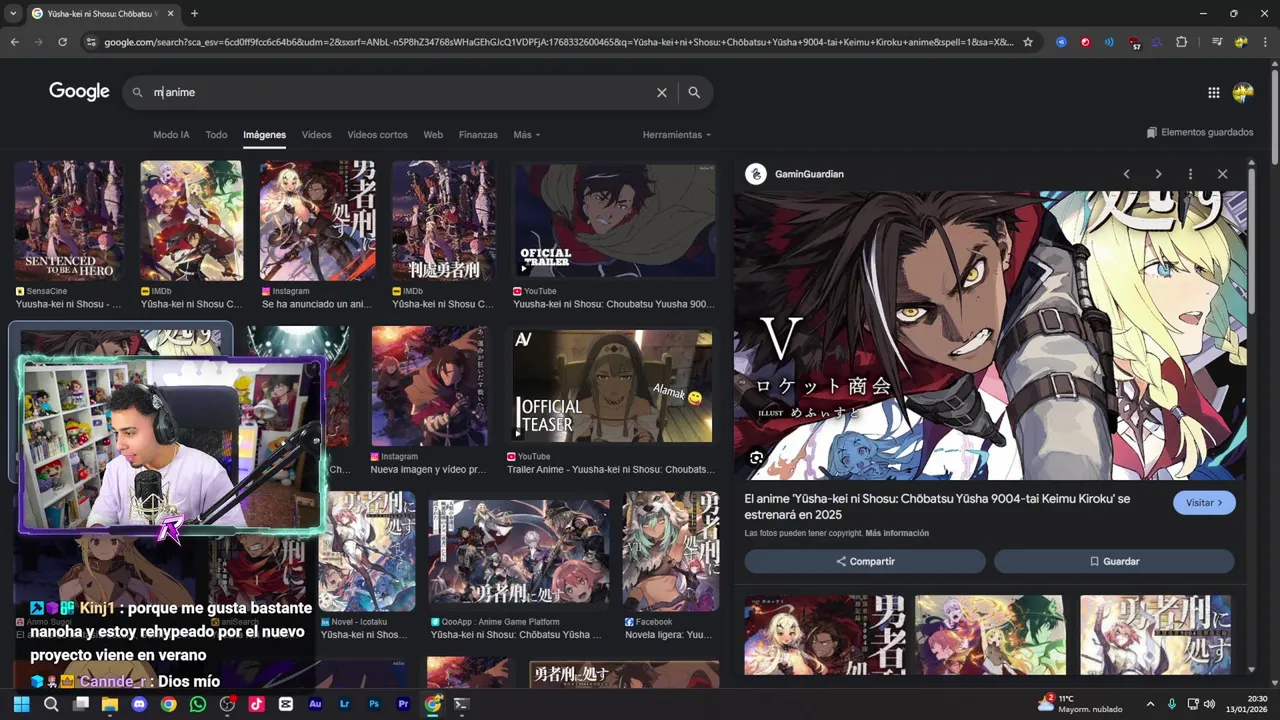This screenshot has width=1280, height=720.
Task: Show next image in preview panel
Action: 1158,174
